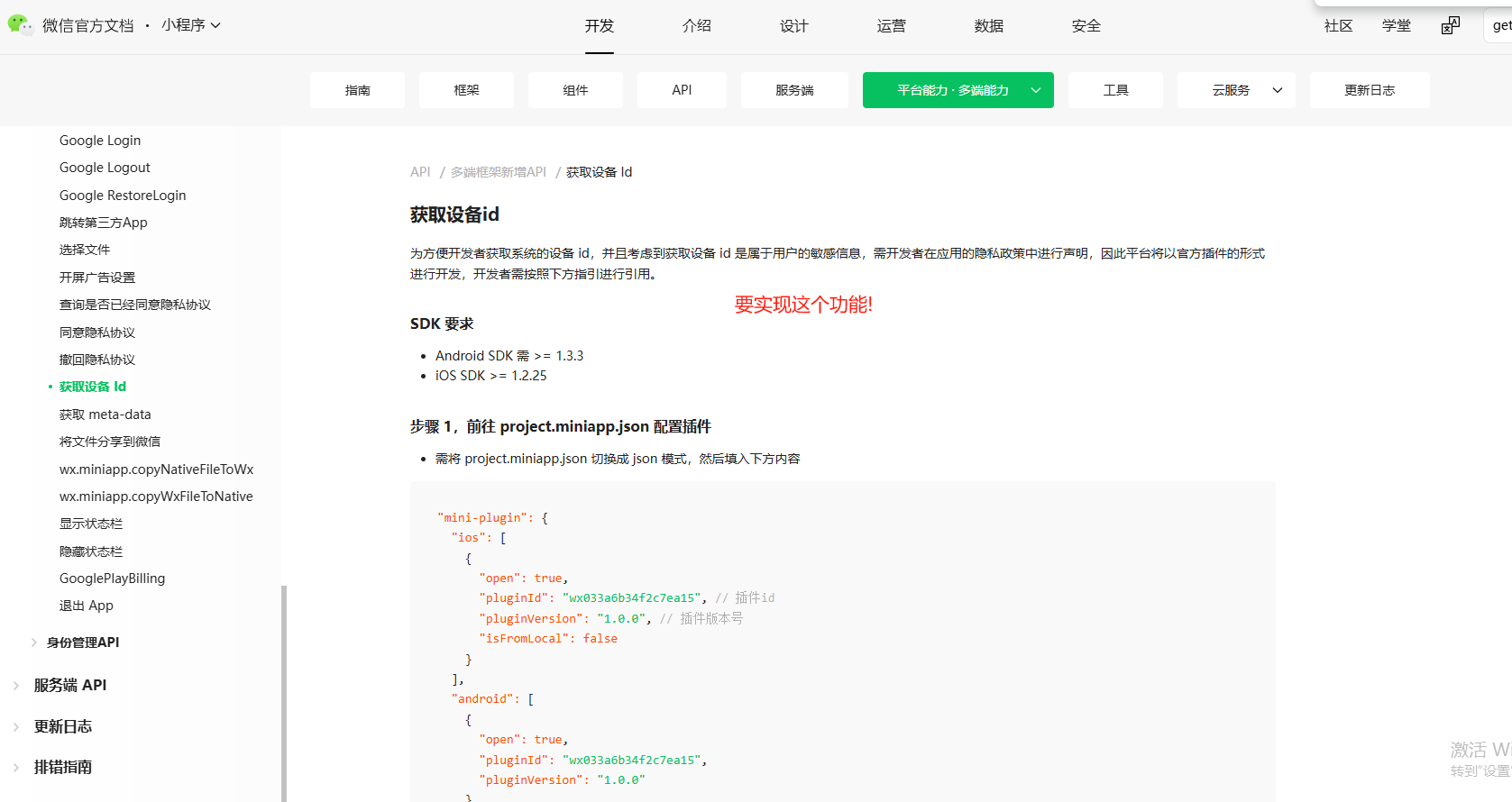Open 退出 App in sidebar
Viewport: 1512px width, 802px height.
point(87,606)
